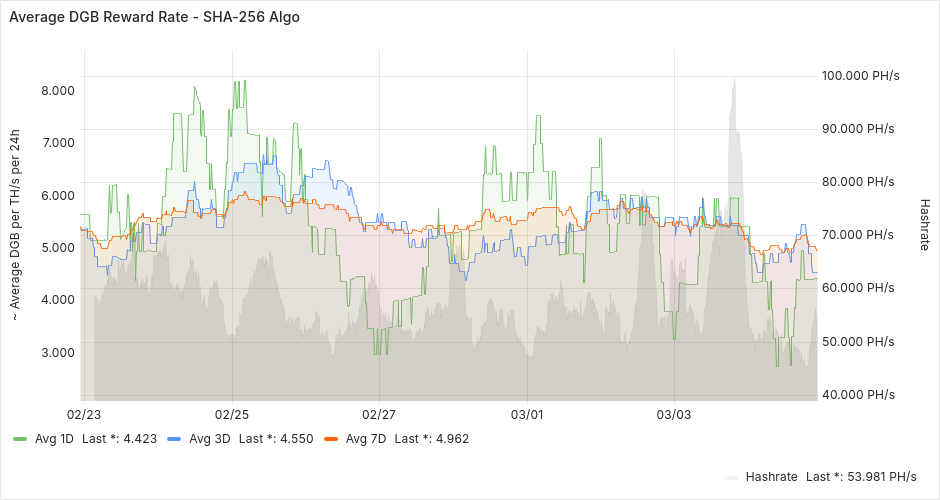Click the green Avg 1D legend color swatch
This screenshot has height=500, width=940.
20,439
